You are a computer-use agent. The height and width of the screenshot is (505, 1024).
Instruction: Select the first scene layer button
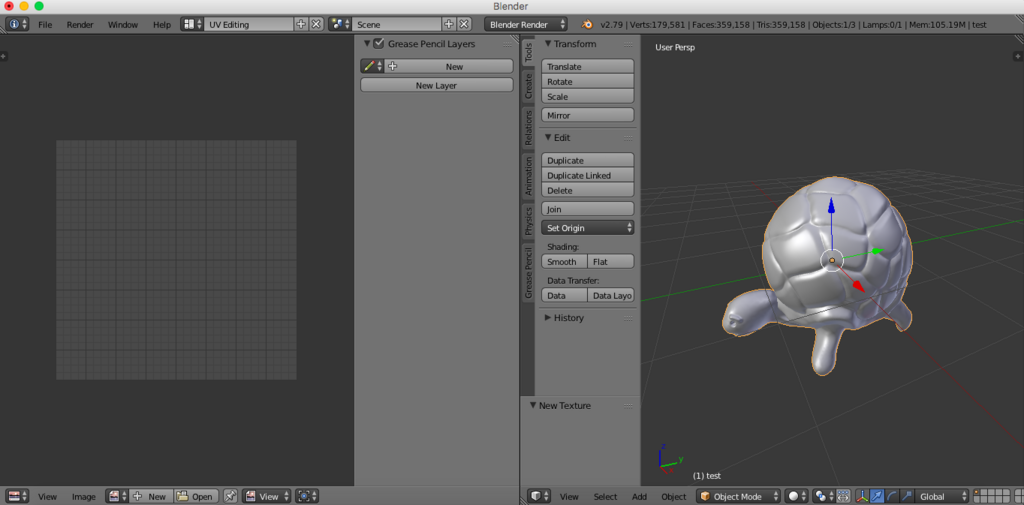[978, 493]
